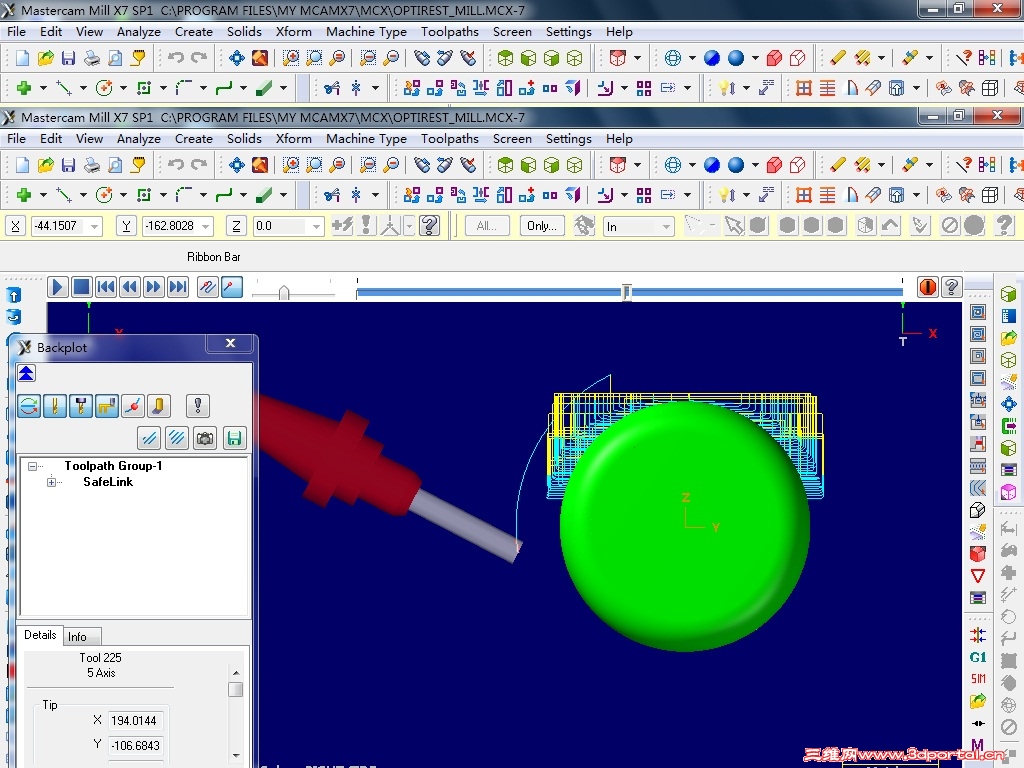The width and height of the screenshot is (1024, 768).
Task: Jump to previous stop in backplot
Action: [x=106, y=287]
